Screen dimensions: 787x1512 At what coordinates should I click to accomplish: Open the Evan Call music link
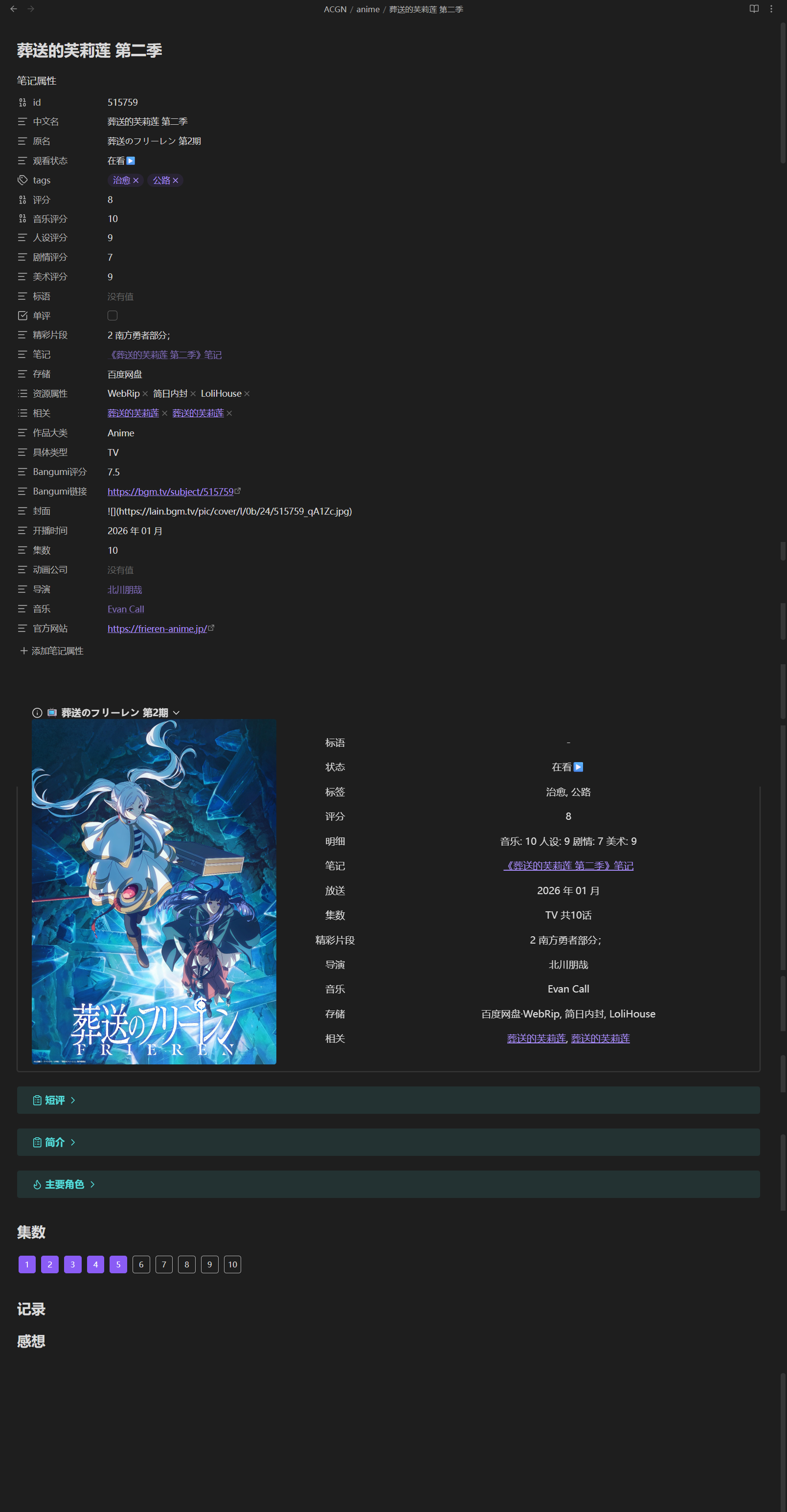[126, 609]
